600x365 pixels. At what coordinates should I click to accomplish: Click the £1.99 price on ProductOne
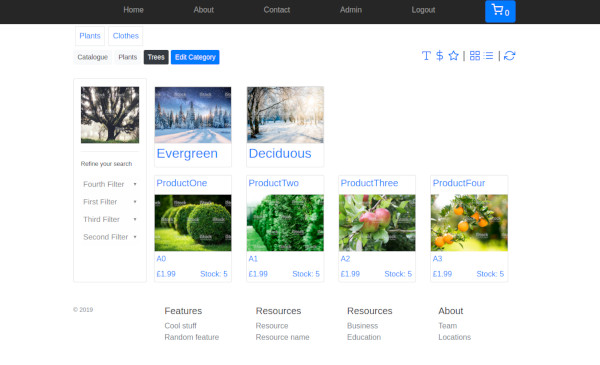[166, 274]
